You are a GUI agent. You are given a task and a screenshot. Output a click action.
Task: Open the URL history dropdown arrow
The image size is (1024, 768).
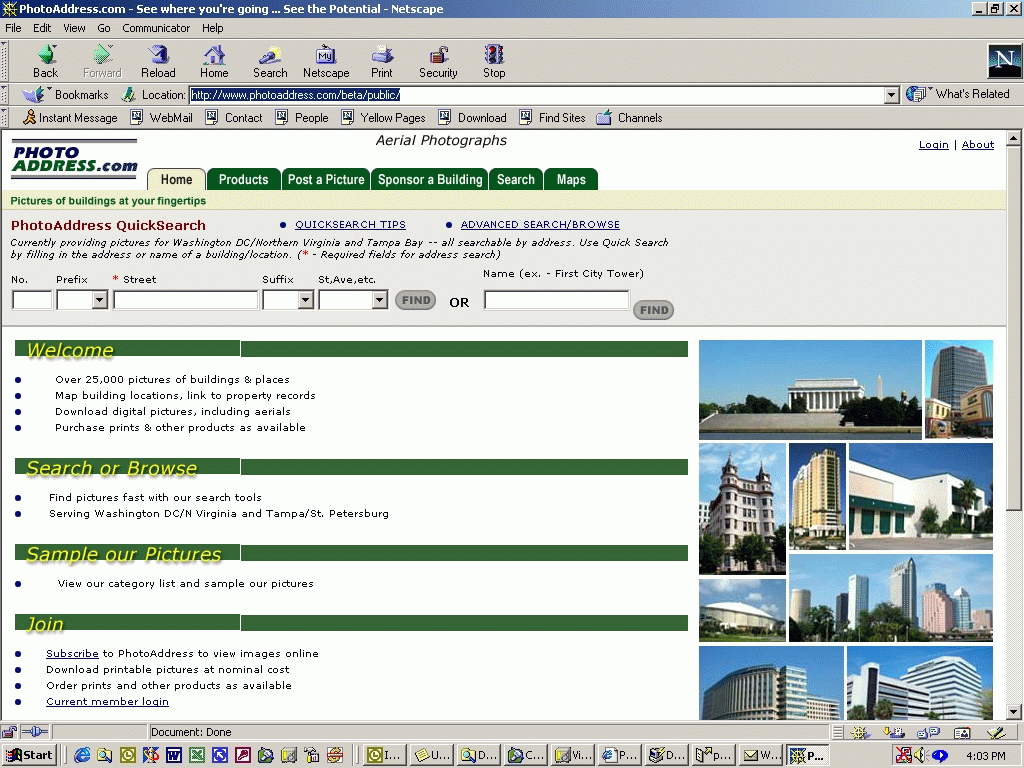tap(892, 95)
